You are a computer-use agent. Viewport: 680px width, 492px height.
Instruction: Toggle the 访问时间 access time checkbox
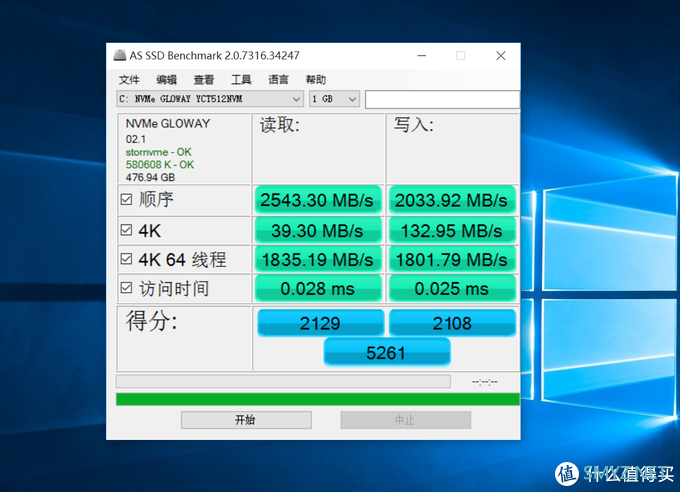(126, 288)
